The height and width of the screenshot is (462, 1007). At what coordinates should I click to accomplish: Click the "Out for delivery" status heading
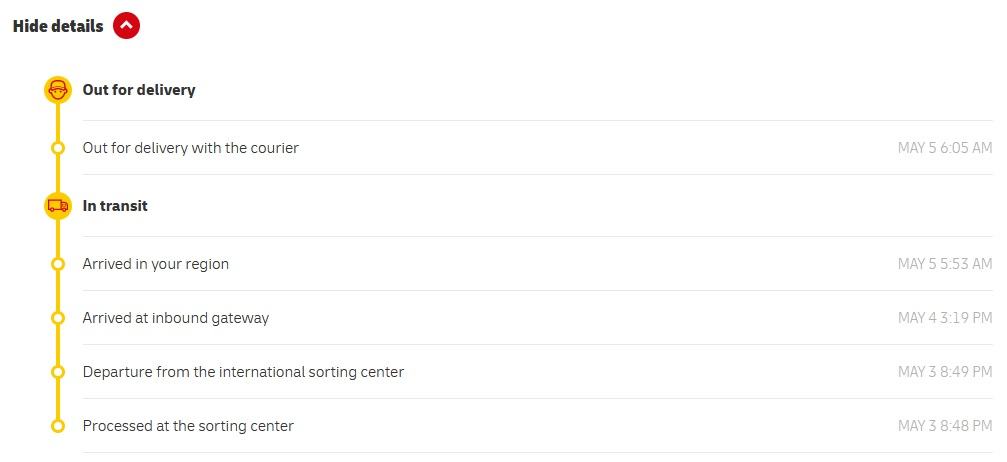[x=139, y=90]
